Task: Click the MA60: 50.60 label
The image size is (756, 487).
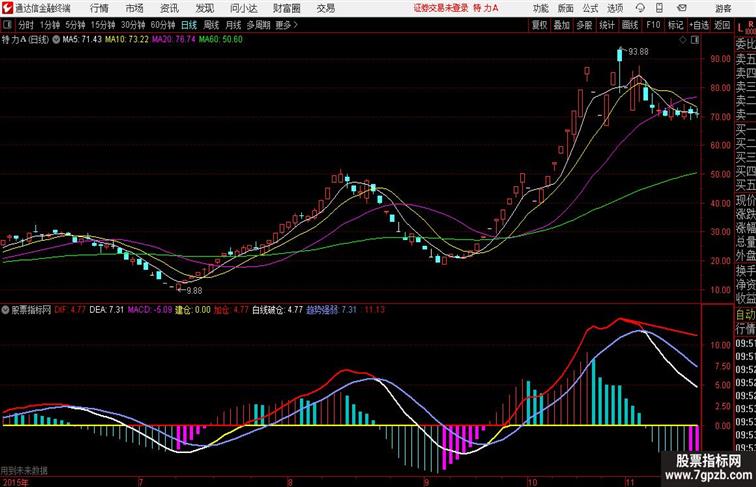Action: pos(221,40)
